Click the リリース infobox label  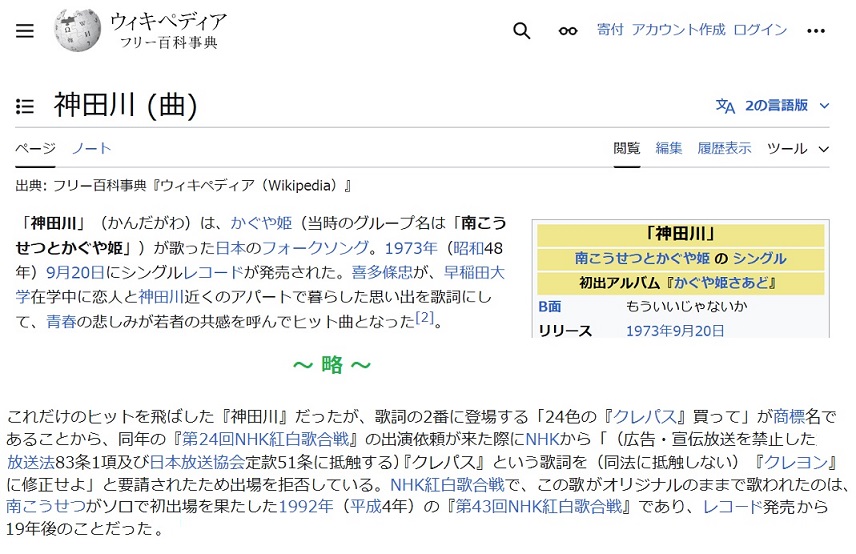565,330
